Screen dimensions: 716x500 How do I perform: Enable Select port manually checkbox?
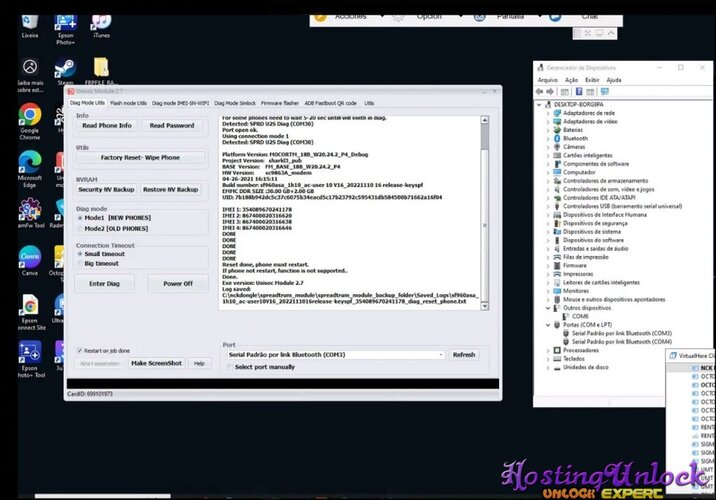pos(230,367)
